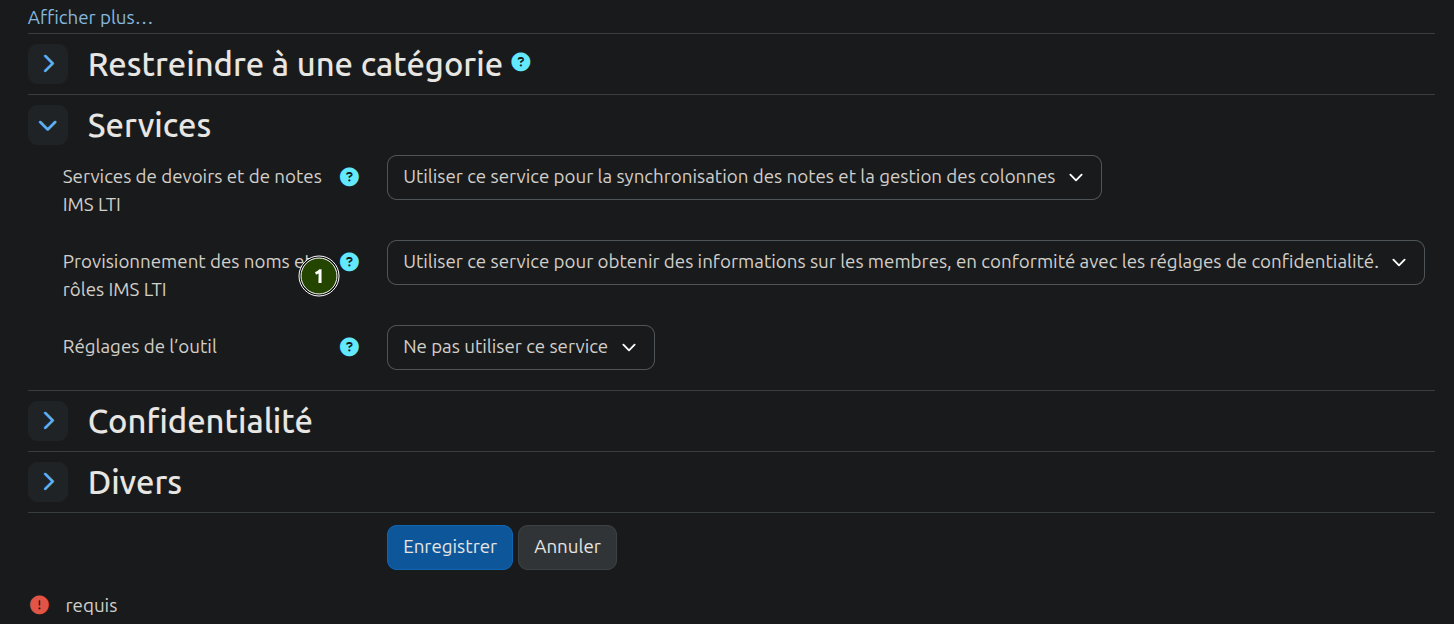This screenshot has width=1454, height=624.
Task: Click the green numbered badge labeled 1
Action: [319, 276]
